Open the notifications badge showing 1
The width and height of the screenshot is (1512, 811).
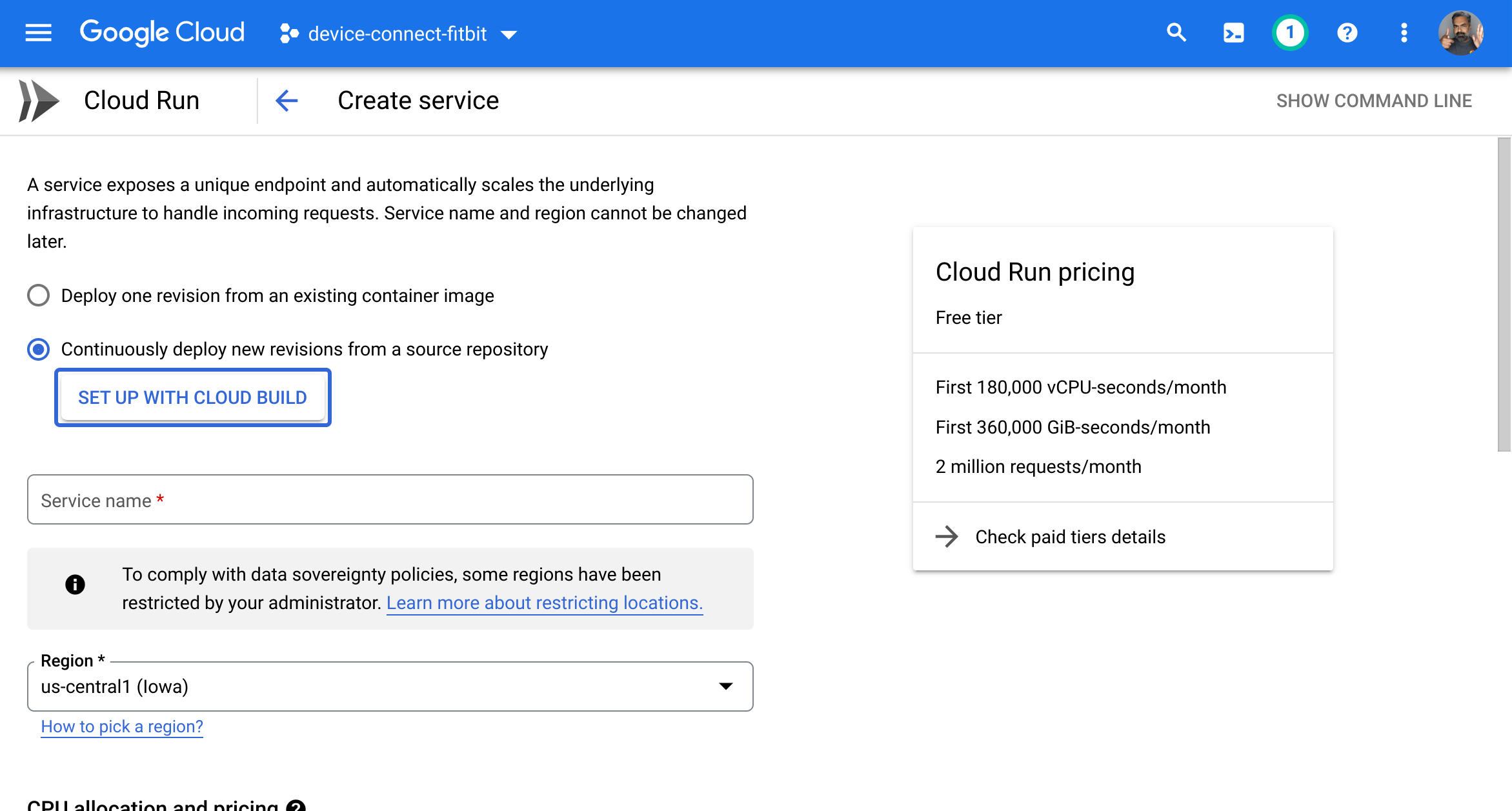click(x=1290, y=33)
